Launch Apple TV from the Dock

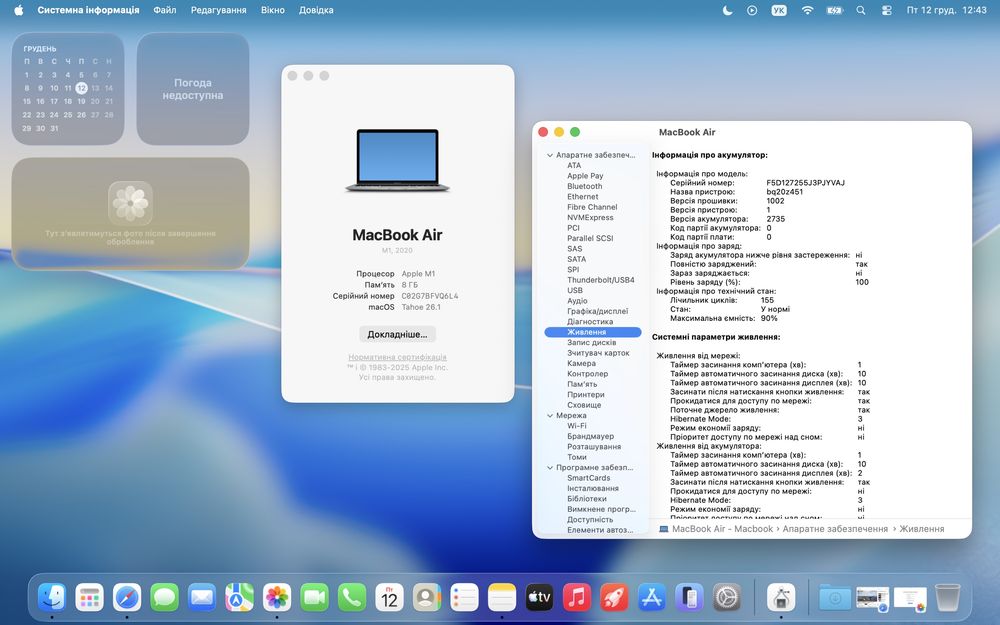click(540, 598)
